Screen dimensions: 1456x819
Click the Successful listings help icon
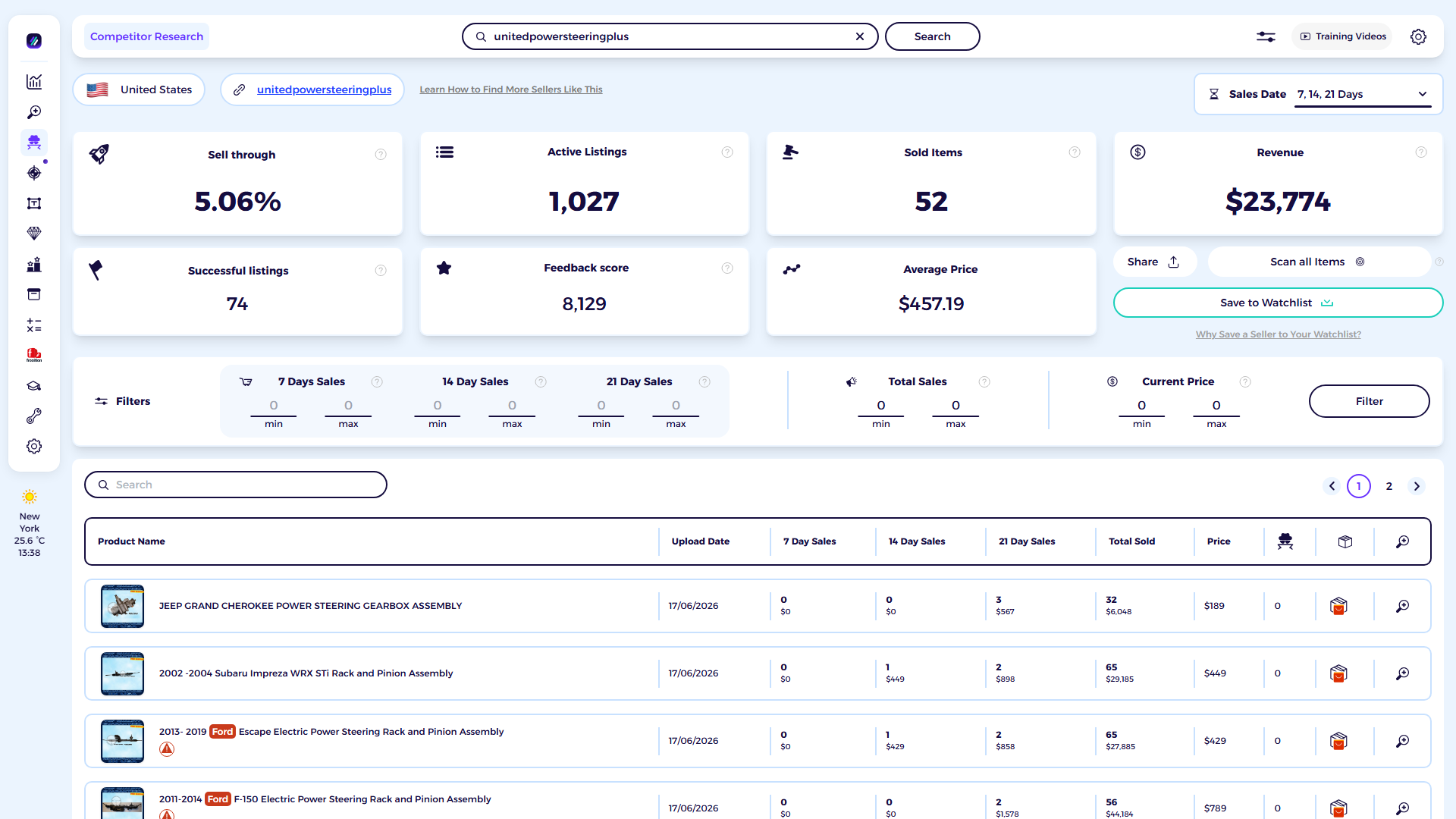(x=381, y=271)
